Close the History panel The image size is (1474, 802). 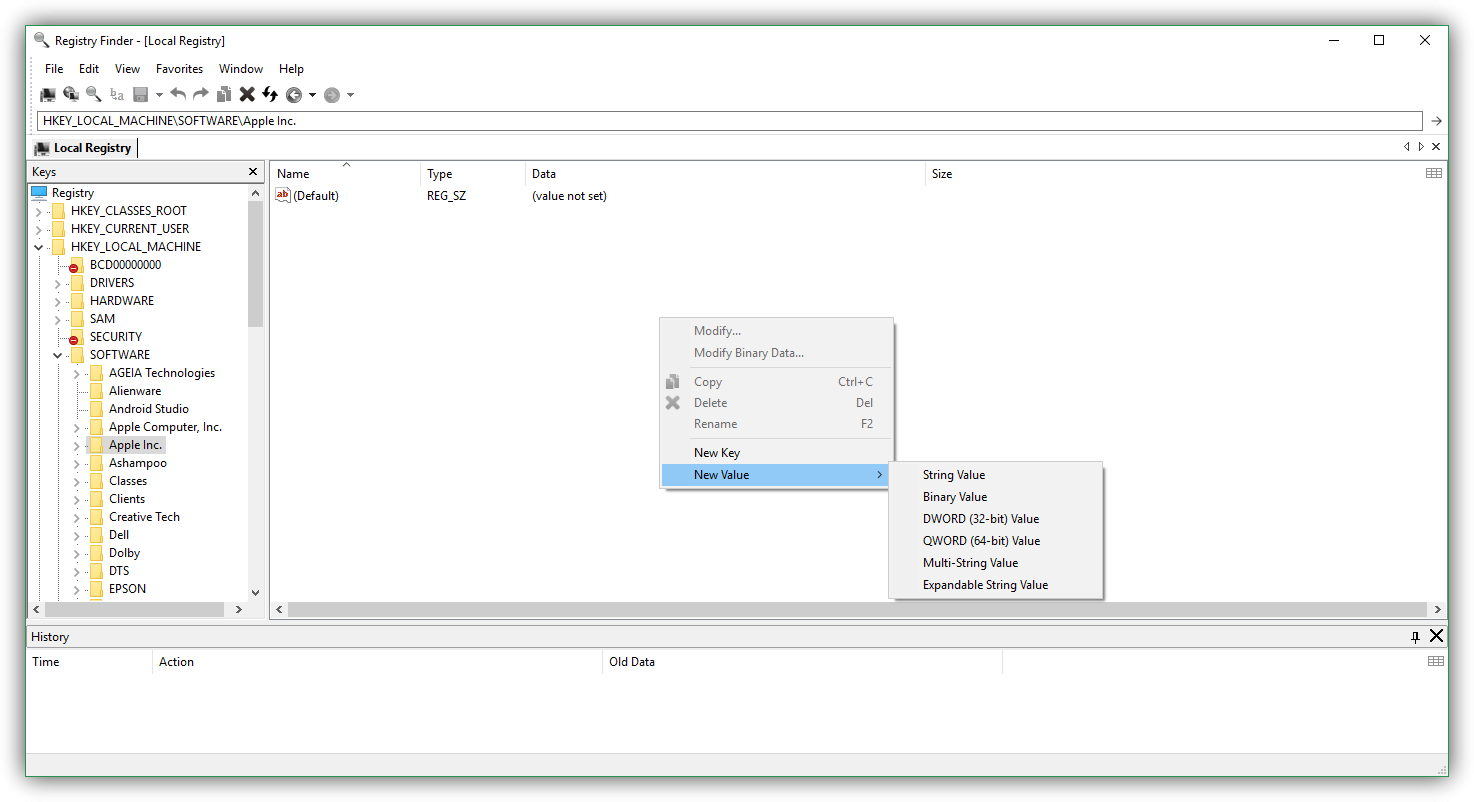pos(1437,636)
